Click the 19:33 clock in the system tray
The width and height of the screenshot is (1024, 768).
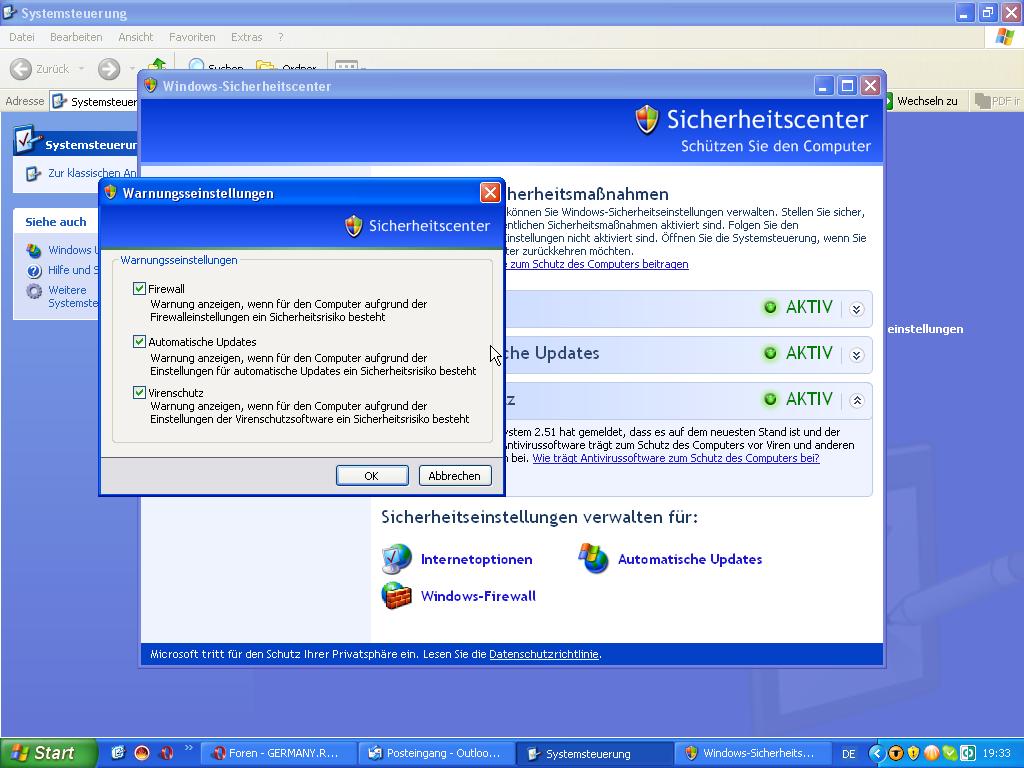click(x=997, y=754)
